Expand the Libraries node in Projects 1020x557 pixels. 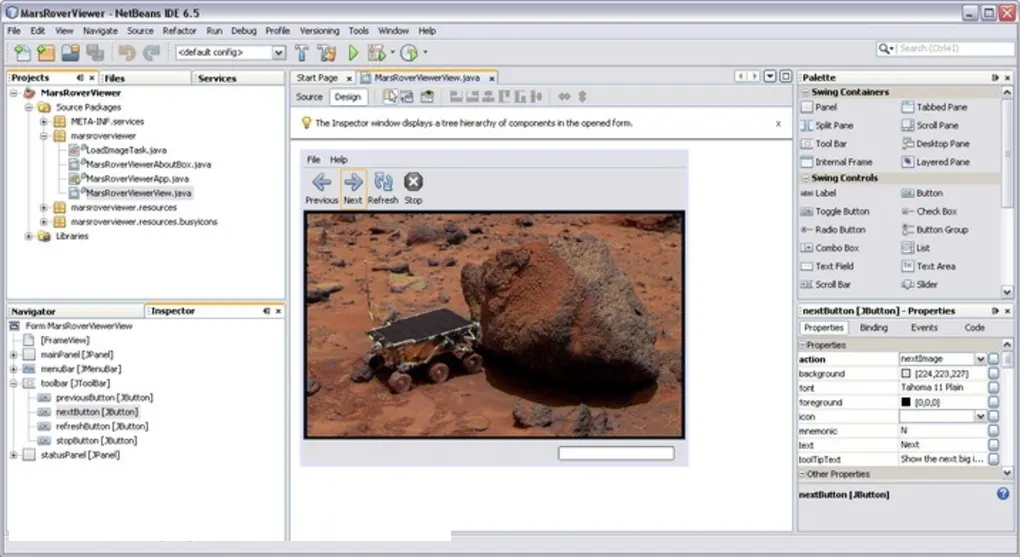pos(29,237)
